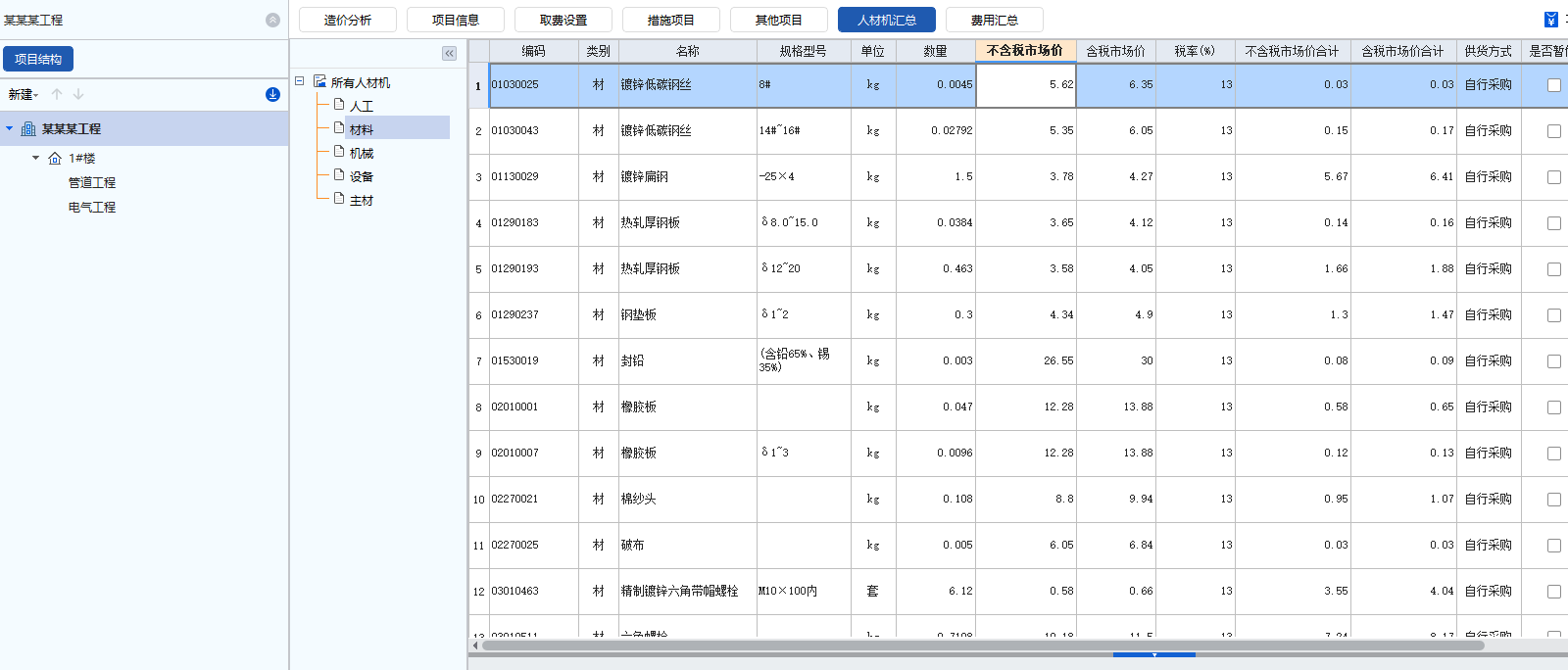The height and width of the screenshot is (670, 1568).
Task: Tick the checkbox for 棉纱头 row
Action: (x=1554, y=500)
